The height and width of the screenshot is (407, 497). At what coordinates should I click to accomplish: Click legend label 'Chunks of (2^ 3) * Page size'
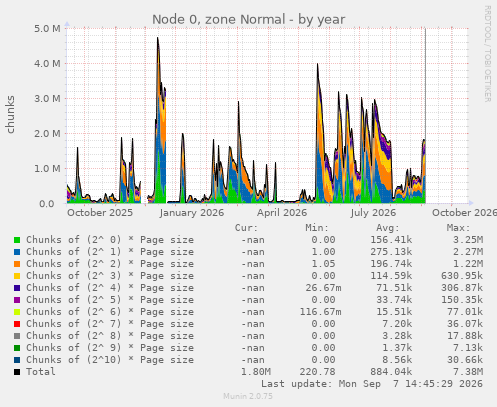(110, 276)
